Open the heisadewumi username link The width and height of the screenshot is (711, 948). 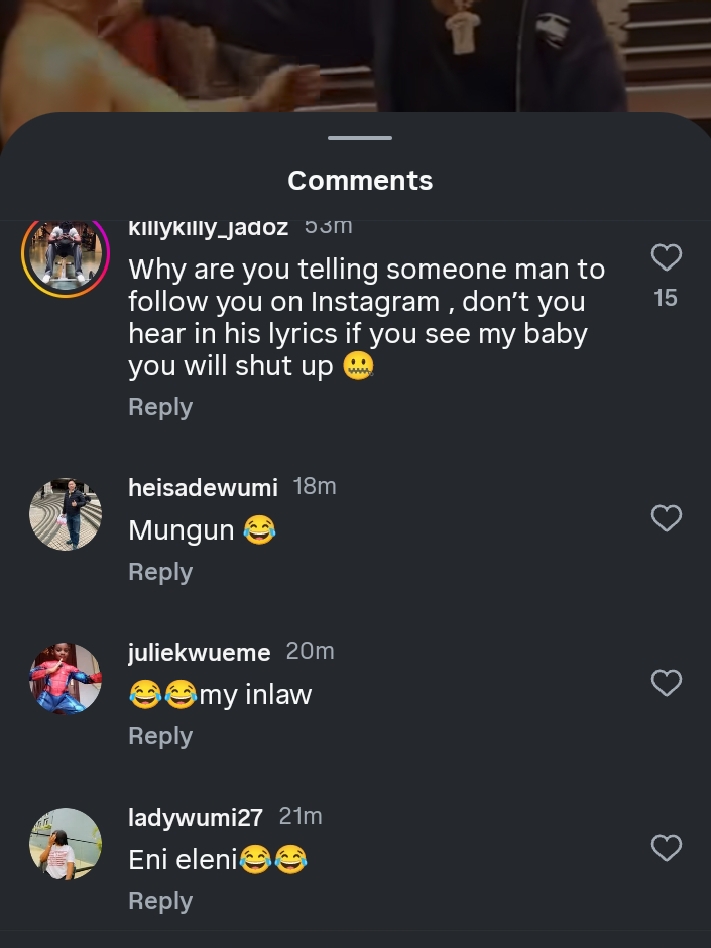(203, 487)
